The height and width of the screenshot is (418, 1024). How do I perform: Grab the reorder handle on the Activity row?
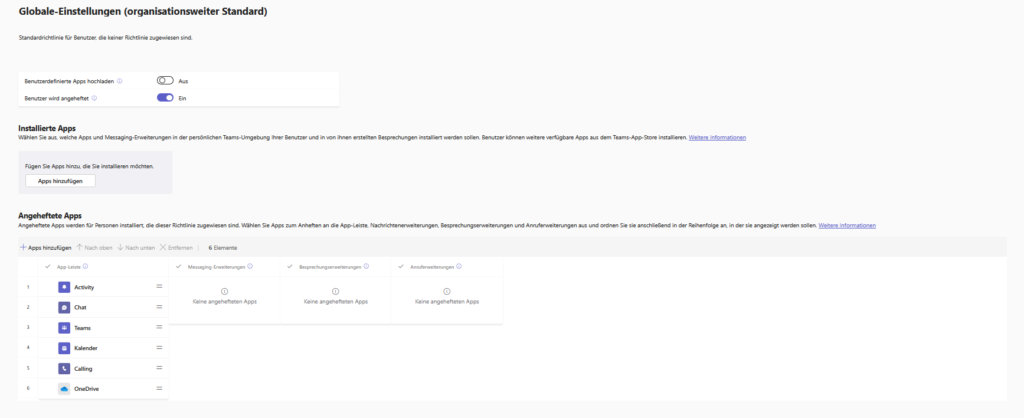158,287
